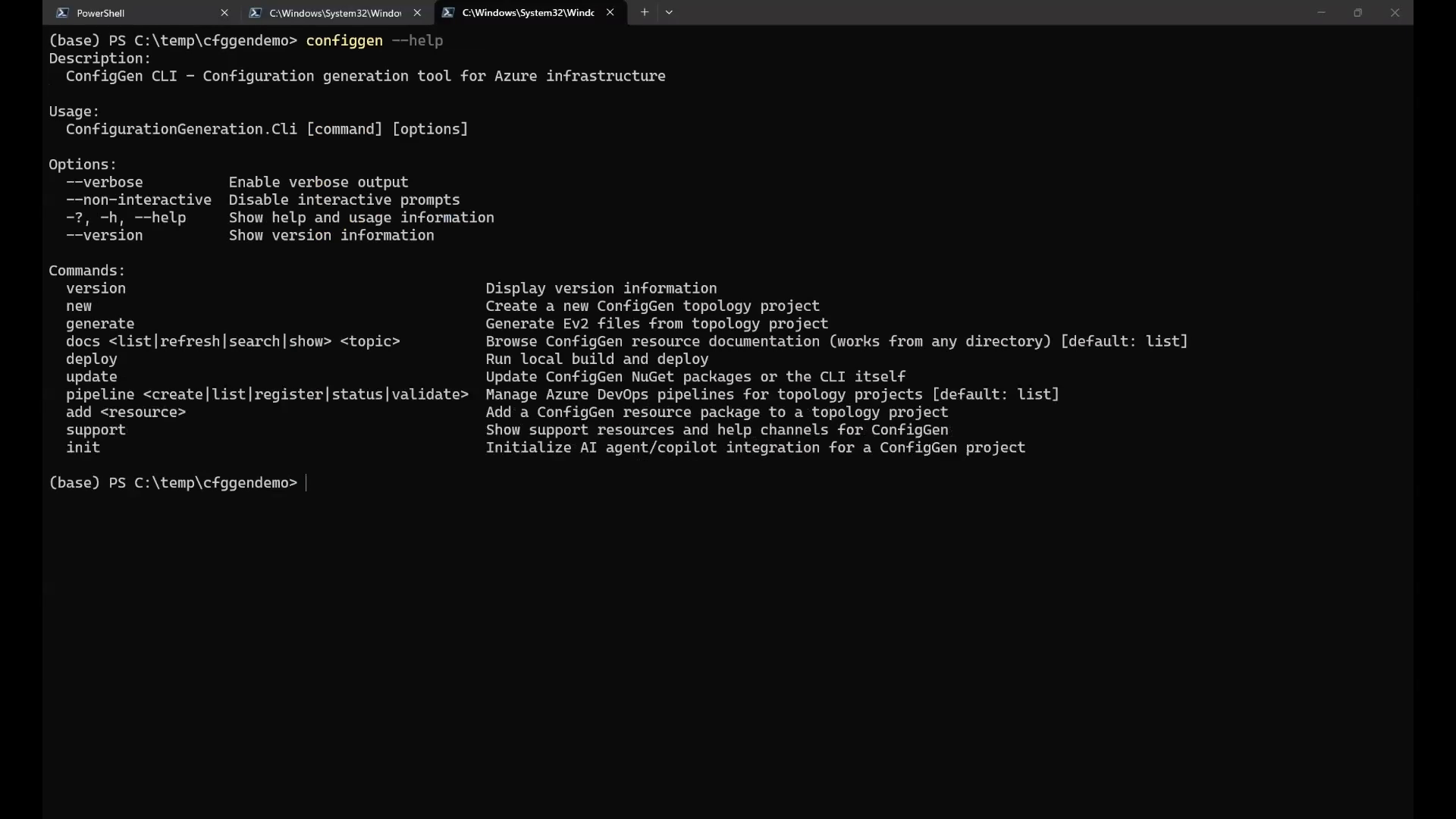Viewport: 1456px width, 819px height.
Task: Click the X to close the PowerShell tab
Action: 224,13
